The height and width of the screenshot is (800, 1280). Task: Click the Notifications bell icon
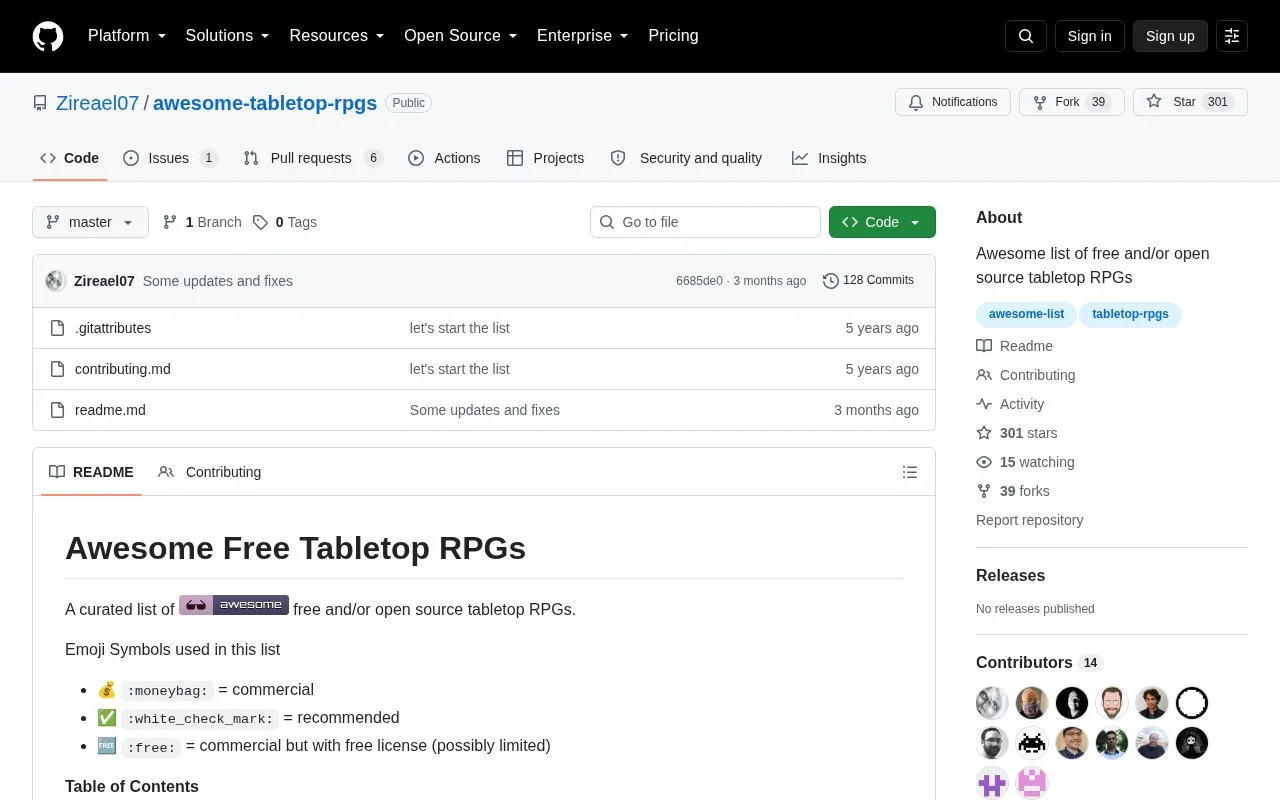click(916, 102)
